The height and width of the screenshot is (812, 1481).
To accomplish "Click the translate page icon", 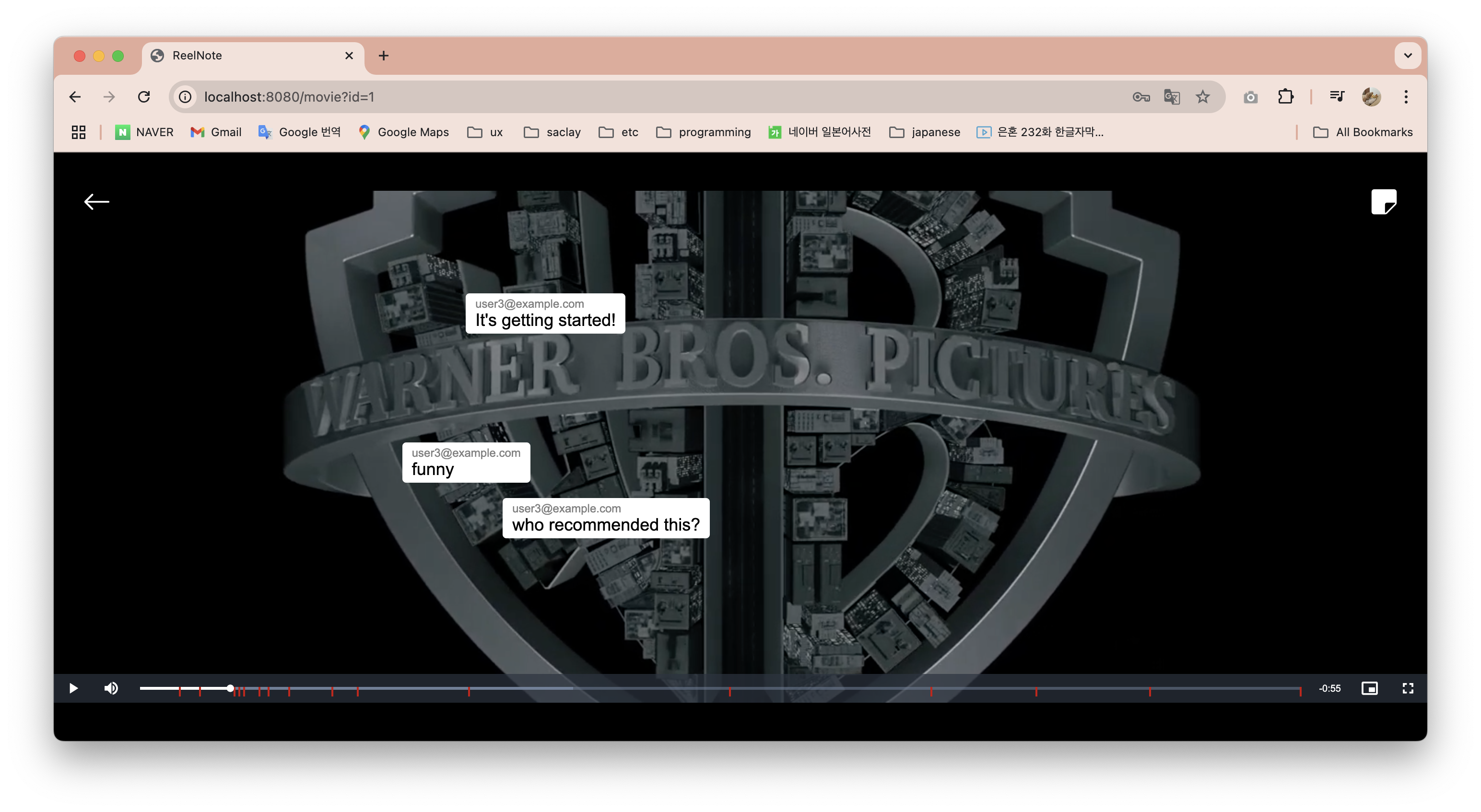I will [x=1172, y=96].
